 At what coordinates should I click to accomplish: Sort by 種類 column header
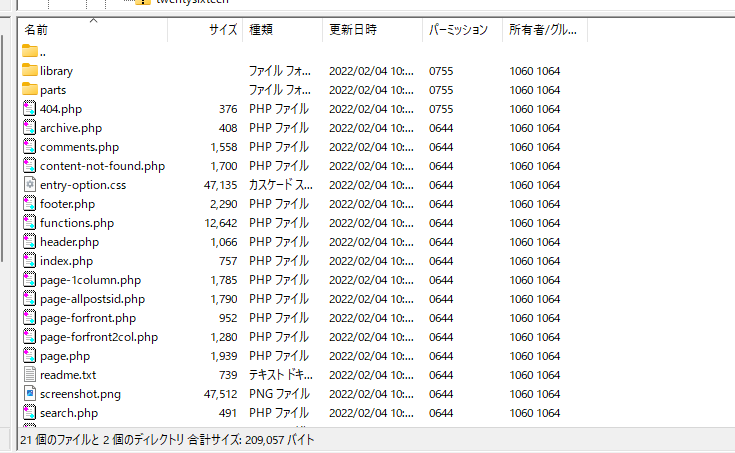click(261, 30)
